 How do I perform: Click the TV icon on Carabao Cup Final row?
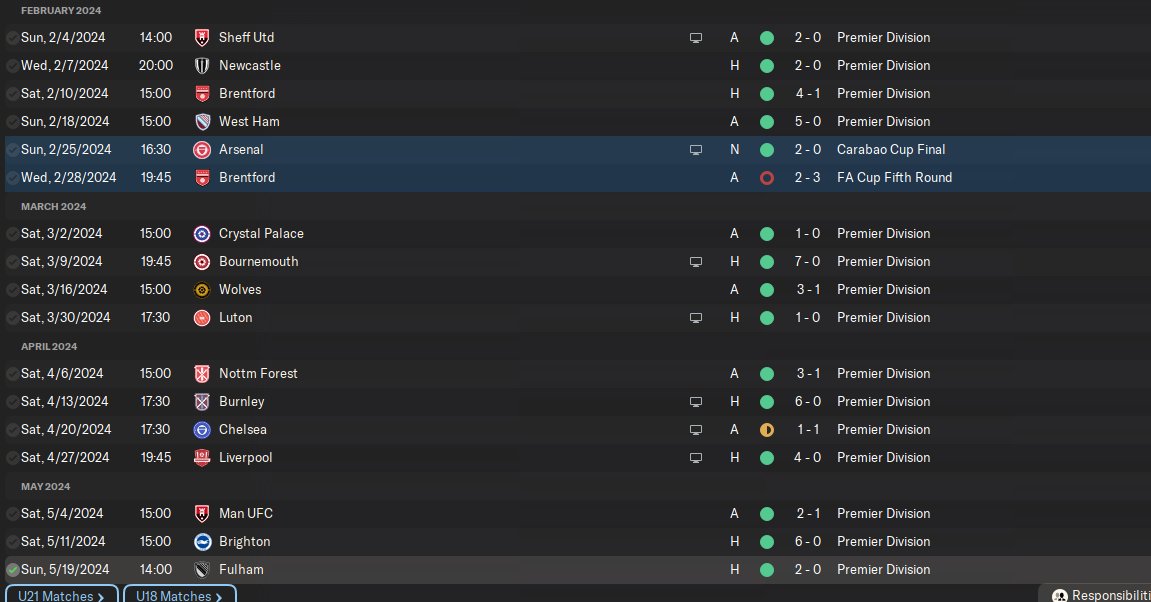tap(696, 150)
